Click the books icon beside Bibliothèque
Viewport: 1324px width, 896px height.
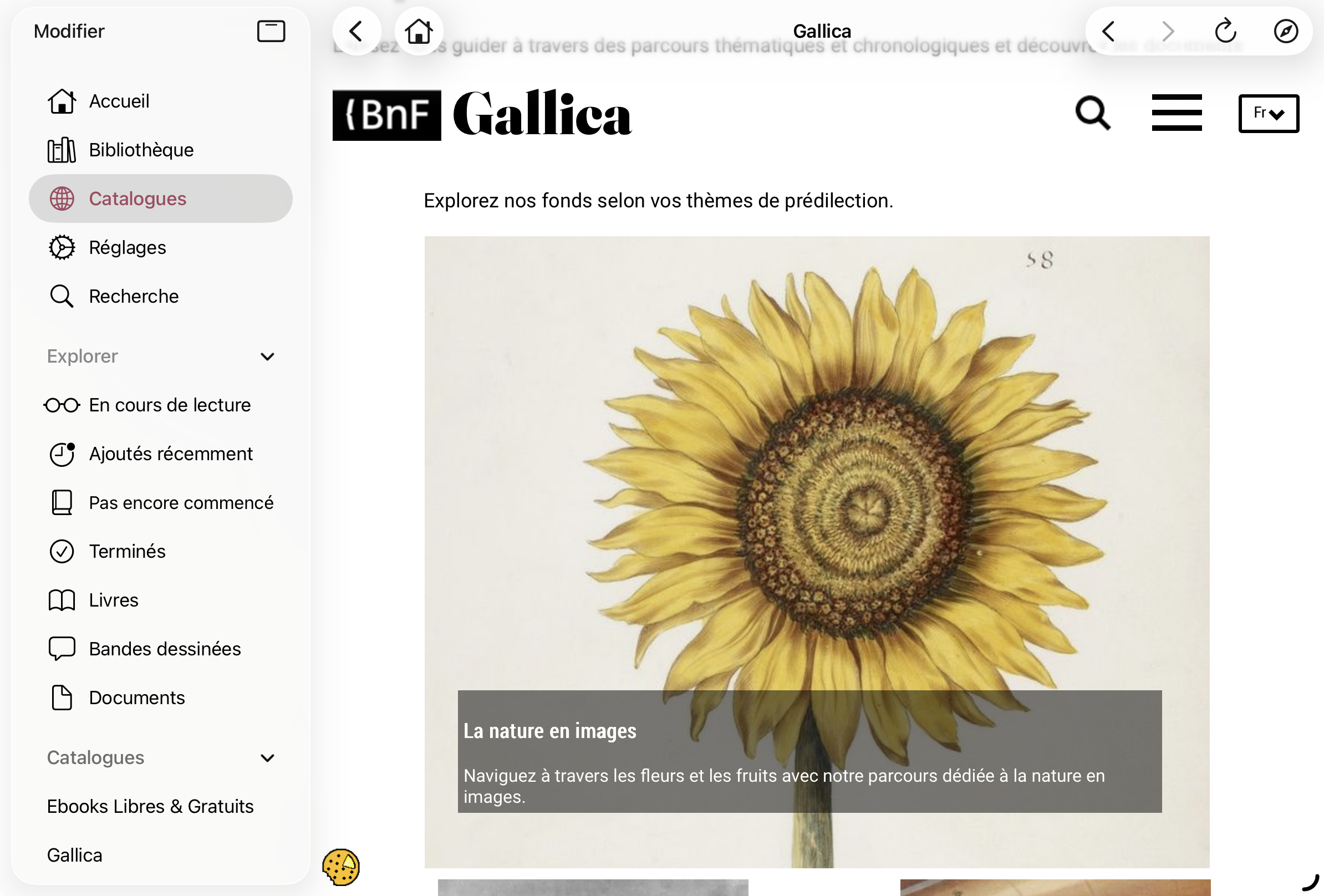click(62, 150)
